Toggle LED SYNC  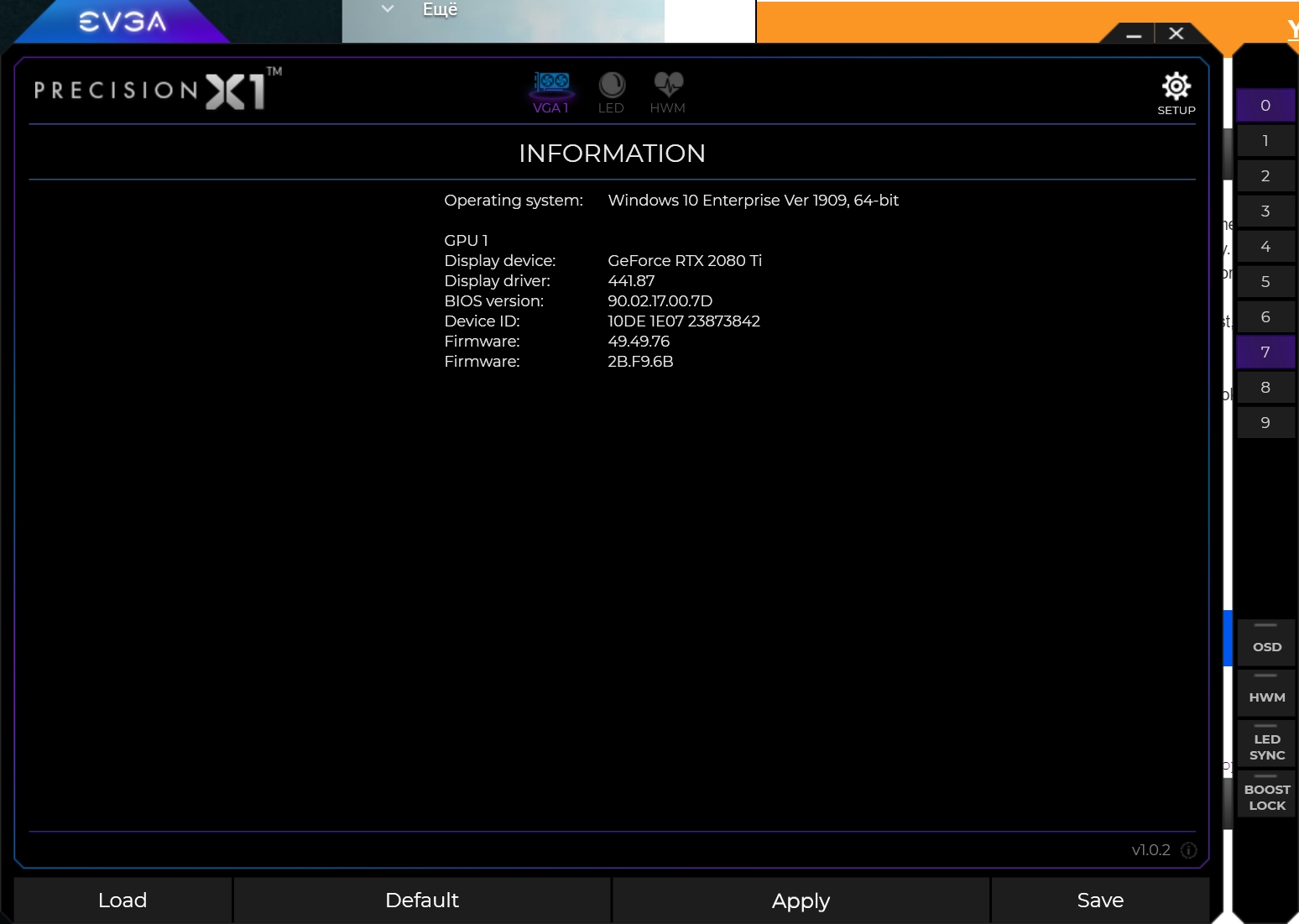coord(1266,744)
